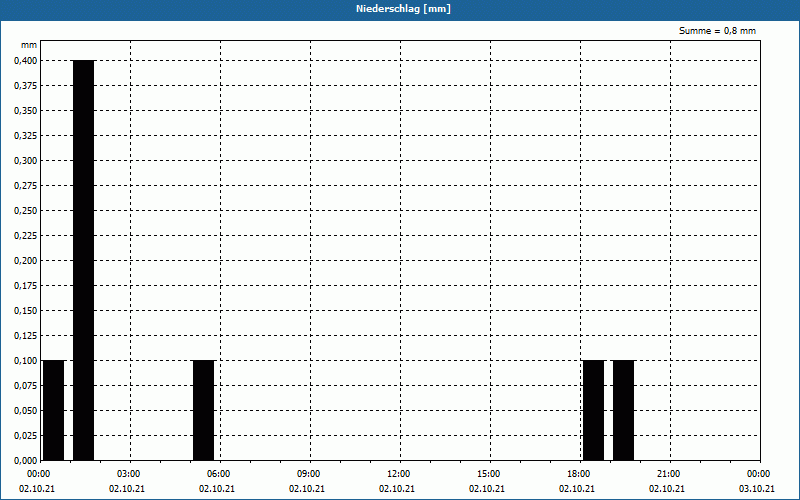Select the Summe = 0,8 mm total label
800x500 pixels.
[717, 31]
